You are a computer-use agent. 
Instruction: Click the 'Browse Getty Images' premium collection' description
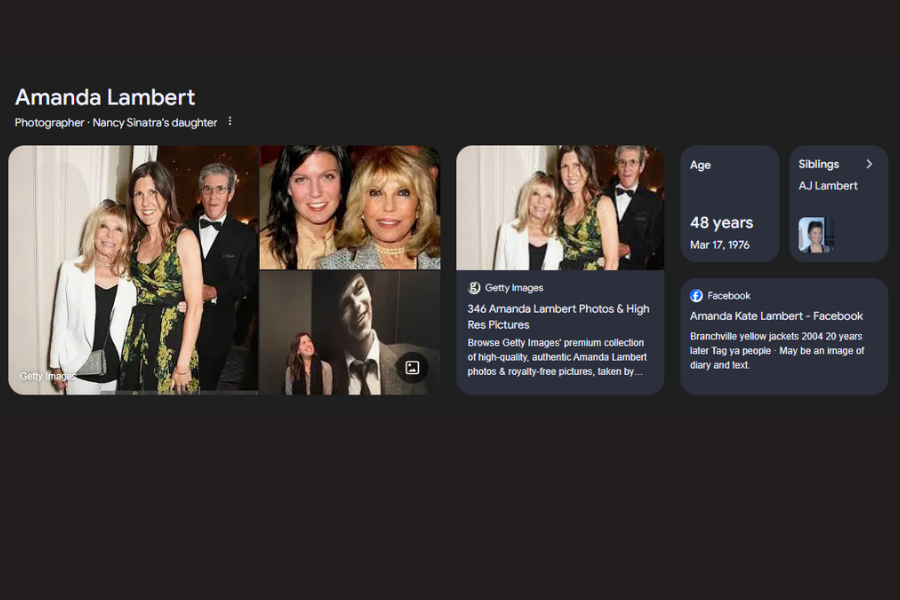click(x=557, y=357)
